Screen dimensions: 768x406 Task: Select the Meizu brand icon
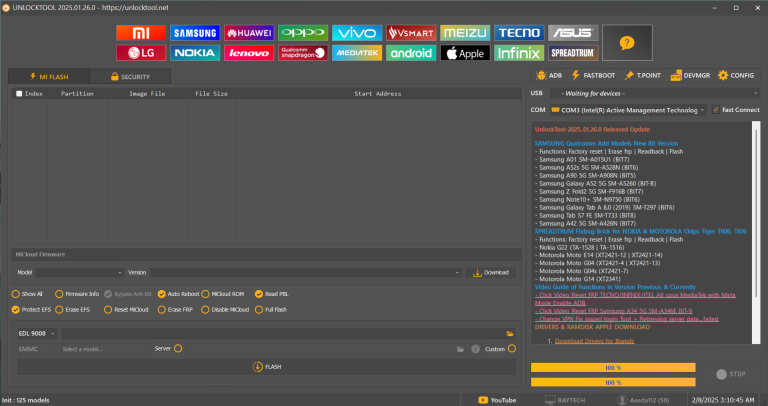[x=465, y=33]
